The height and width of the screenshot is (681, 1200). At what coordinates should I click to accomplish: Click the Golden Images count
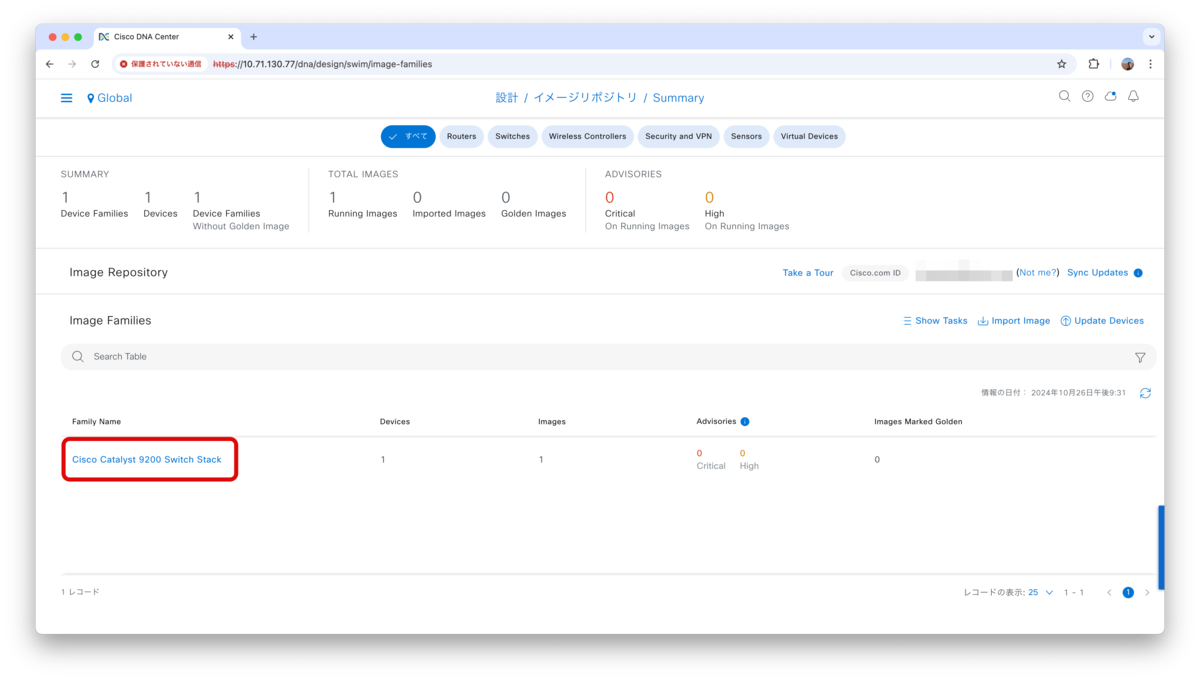(x=506, y=198)
